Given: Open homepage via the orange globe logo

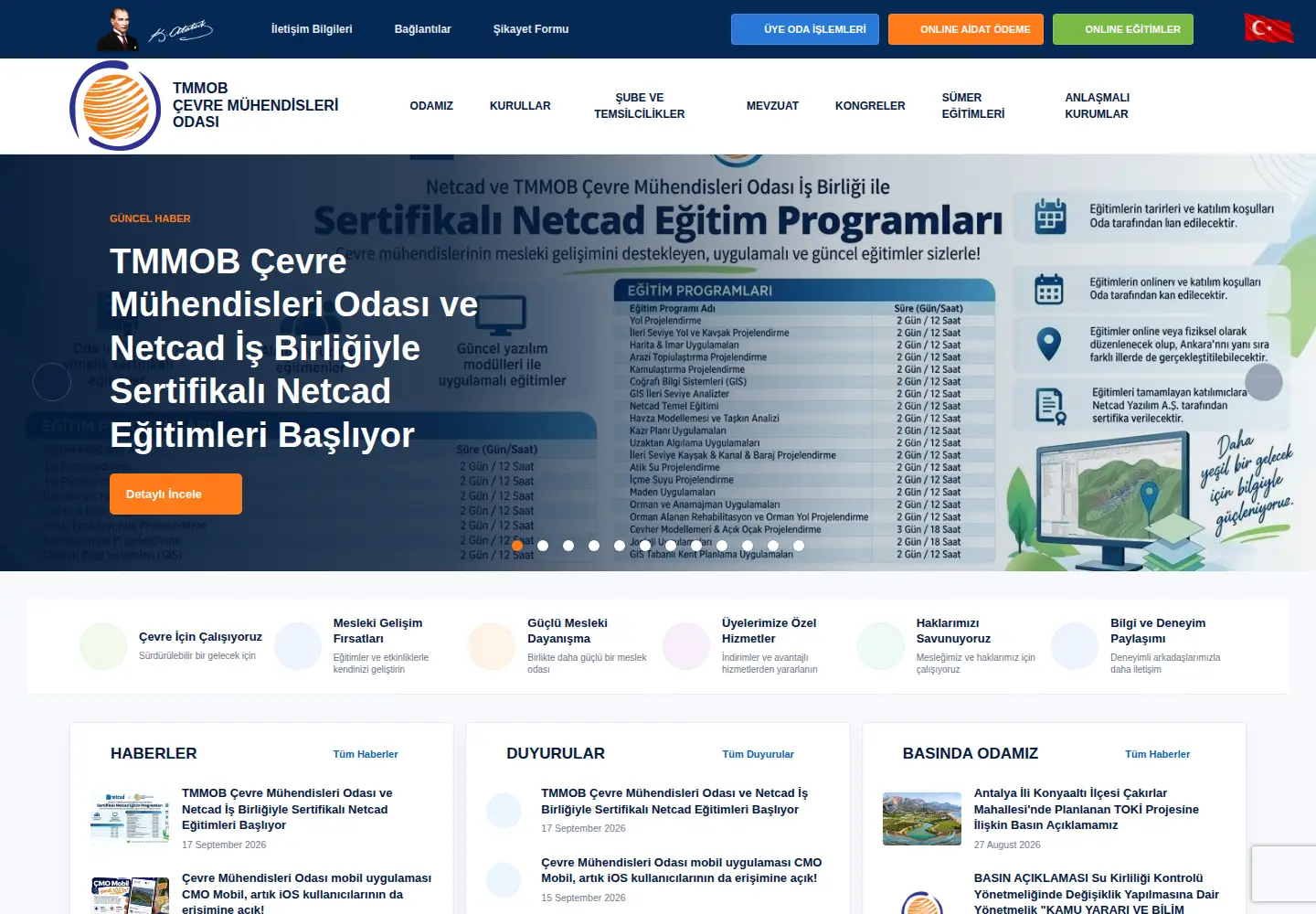Looking at the screenshot, I should [116, 106].
